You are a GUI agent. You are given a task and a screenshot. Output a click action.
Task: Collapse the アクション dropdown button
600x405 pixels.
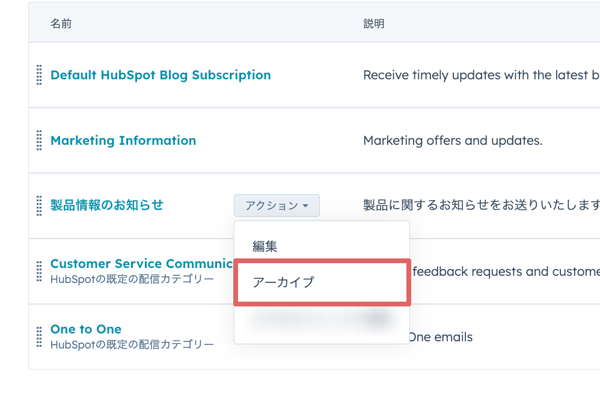pos(277,206)
